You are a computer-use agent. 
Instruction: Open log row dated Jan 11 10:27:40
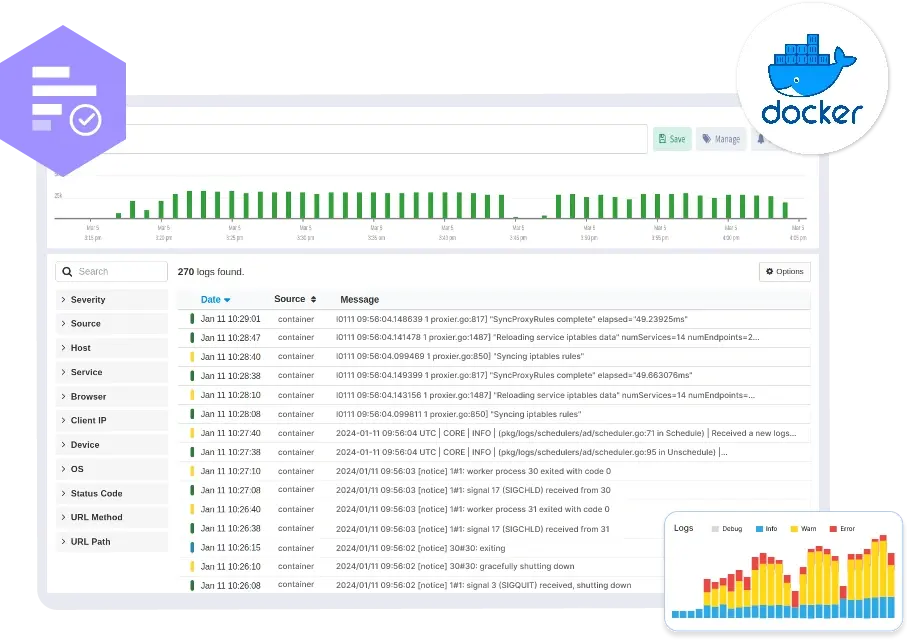click(494, 433)
